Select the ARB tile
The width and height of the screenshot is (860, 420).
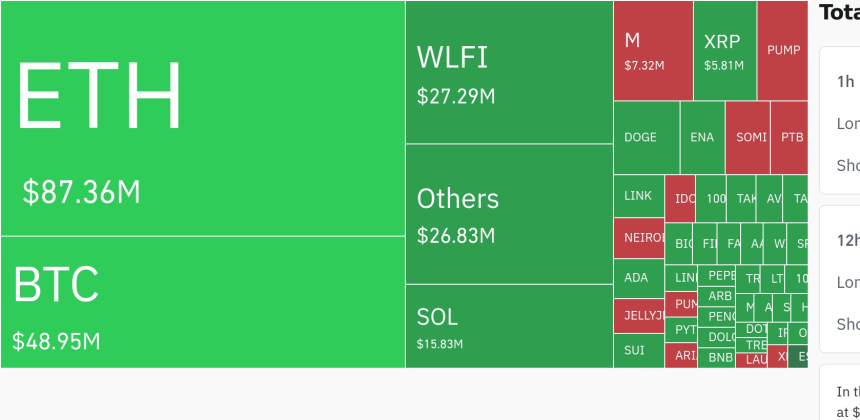(x=720, y=296)
